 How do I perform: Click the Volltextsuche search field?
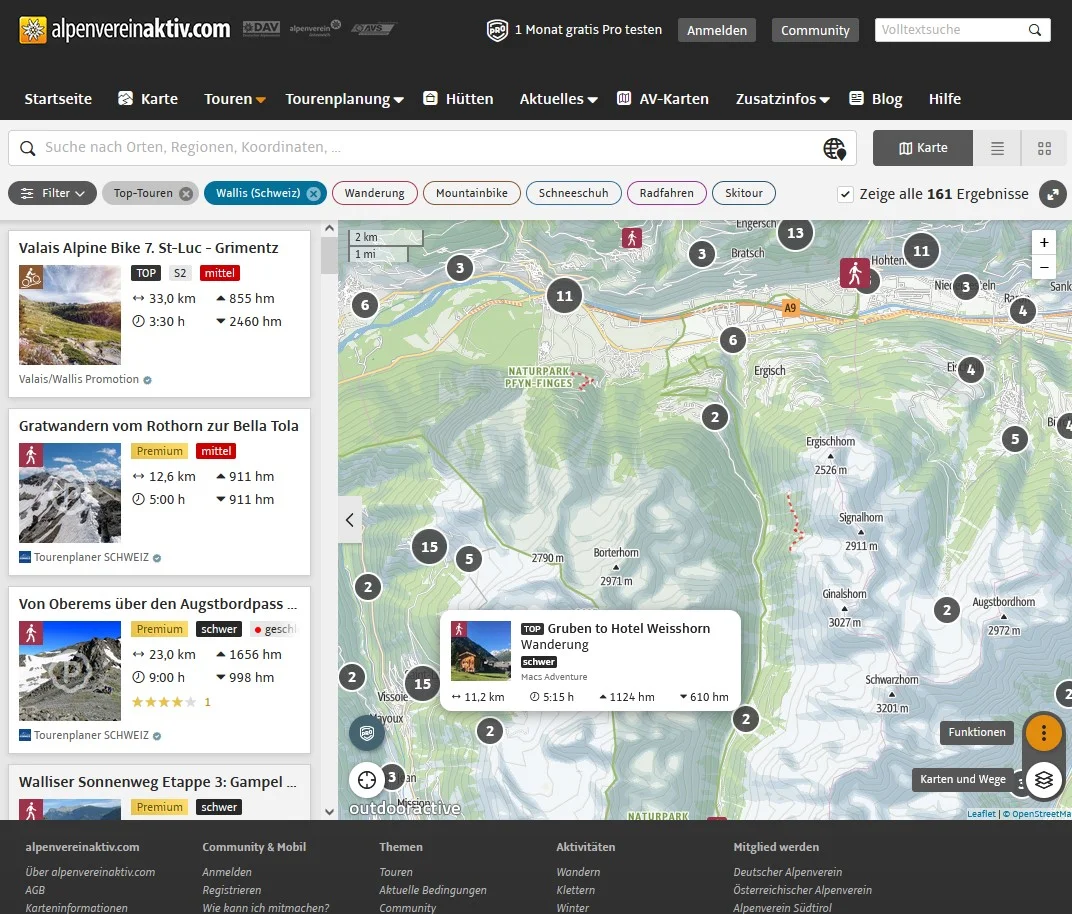click(x=950, y=30)
